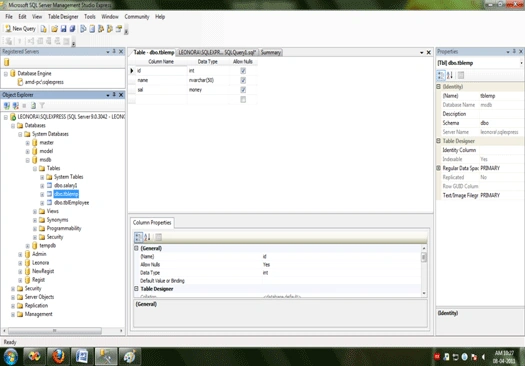Select amd-pc\sqlexpress registered server

pyautogui.click(x=44, y=82)
